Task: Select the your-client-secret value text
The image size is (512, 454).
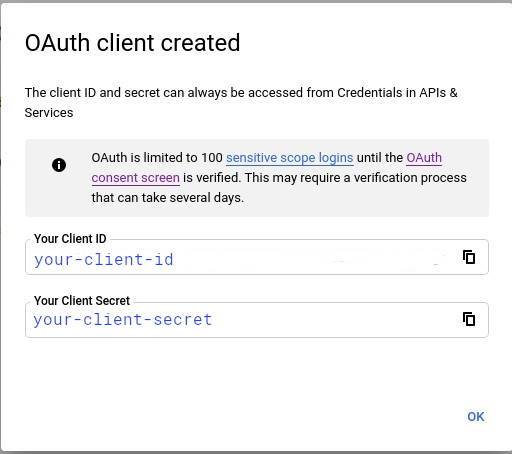Action: (x=123, y=320)
